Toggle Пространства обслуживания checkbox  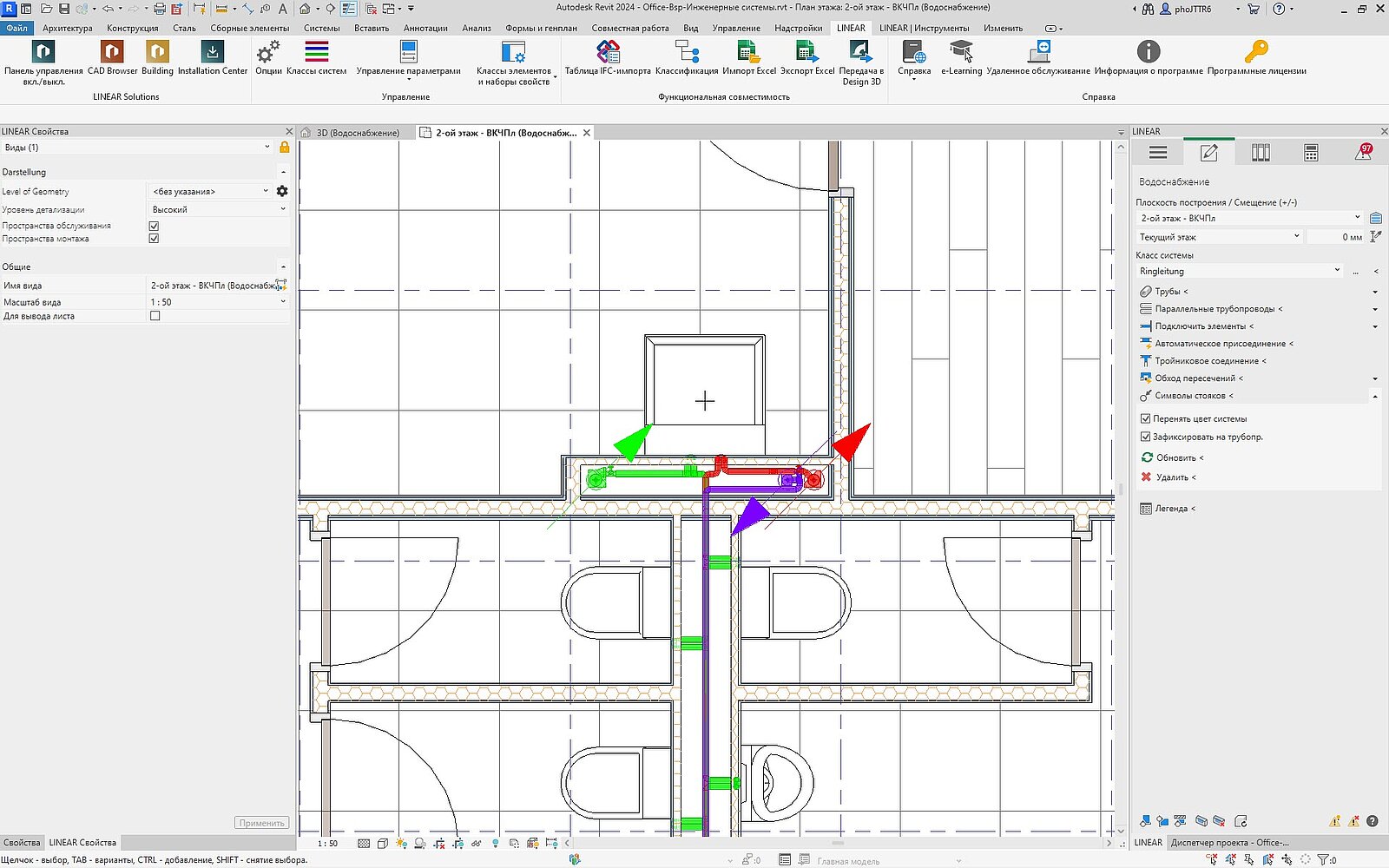tap(155, 226)
